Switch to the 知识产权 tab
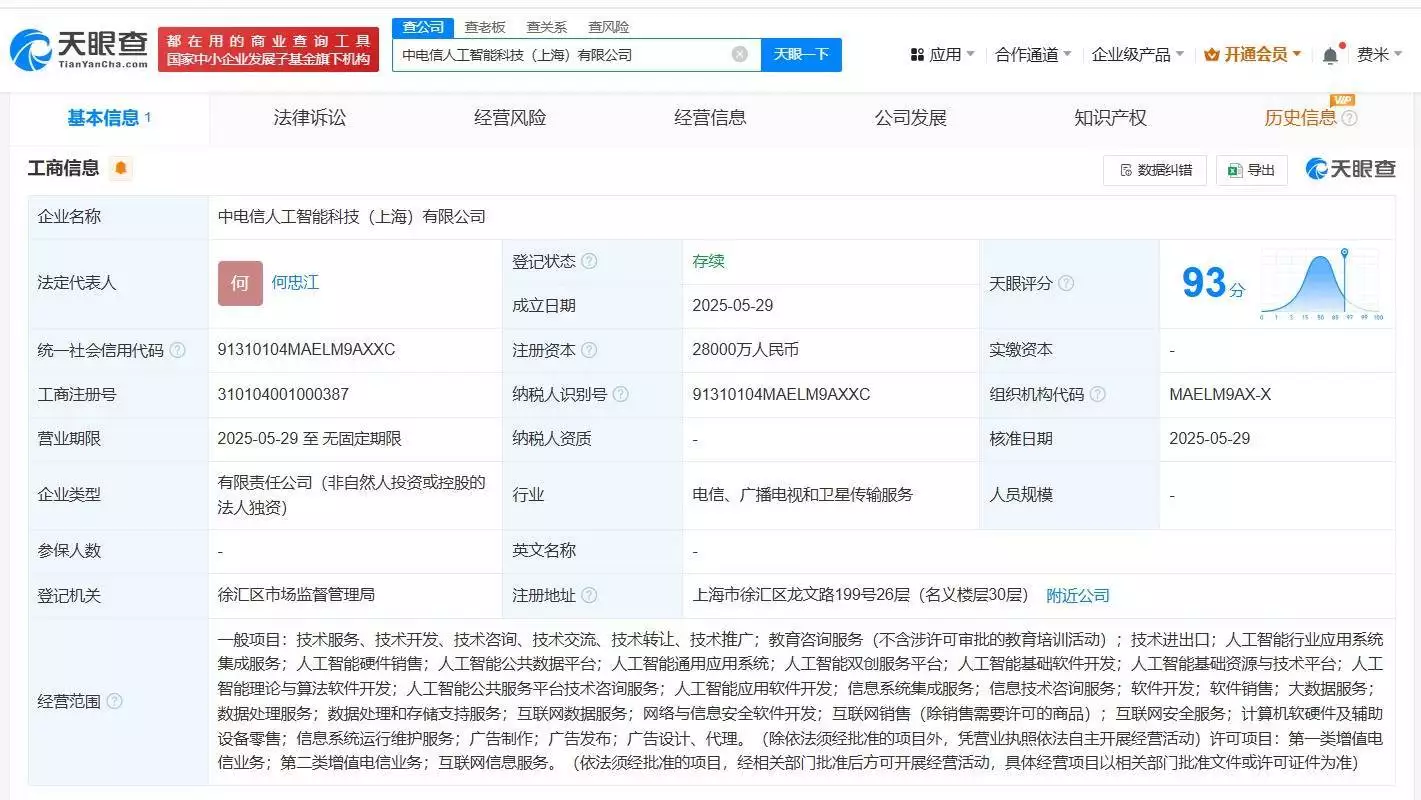Image resolution: width=1421 pixels, height=800 pixels. click(1110, 118)
